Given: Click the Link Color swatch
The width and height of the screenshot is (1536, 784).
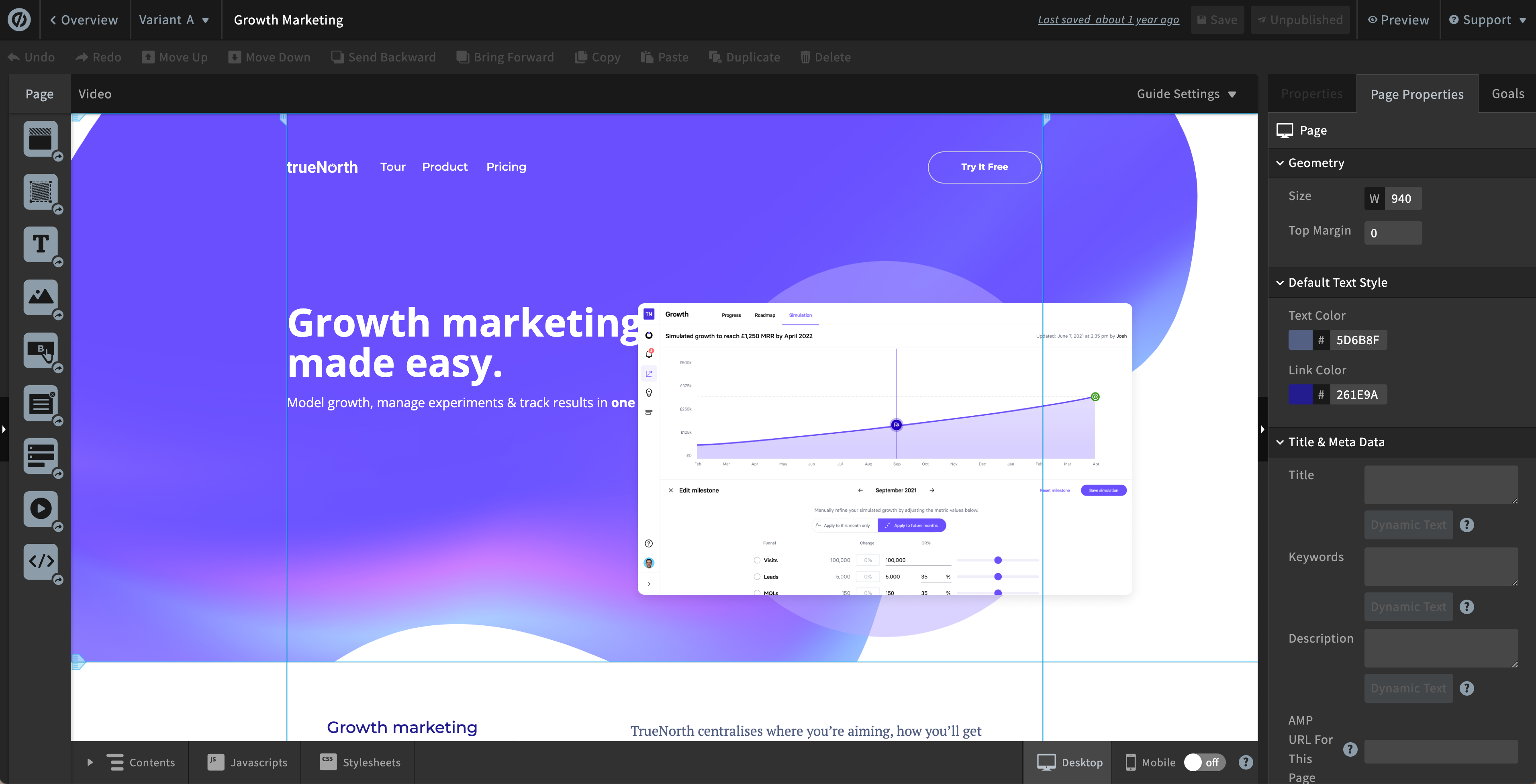Looking at the screenshot, I should click(1300, 394).
